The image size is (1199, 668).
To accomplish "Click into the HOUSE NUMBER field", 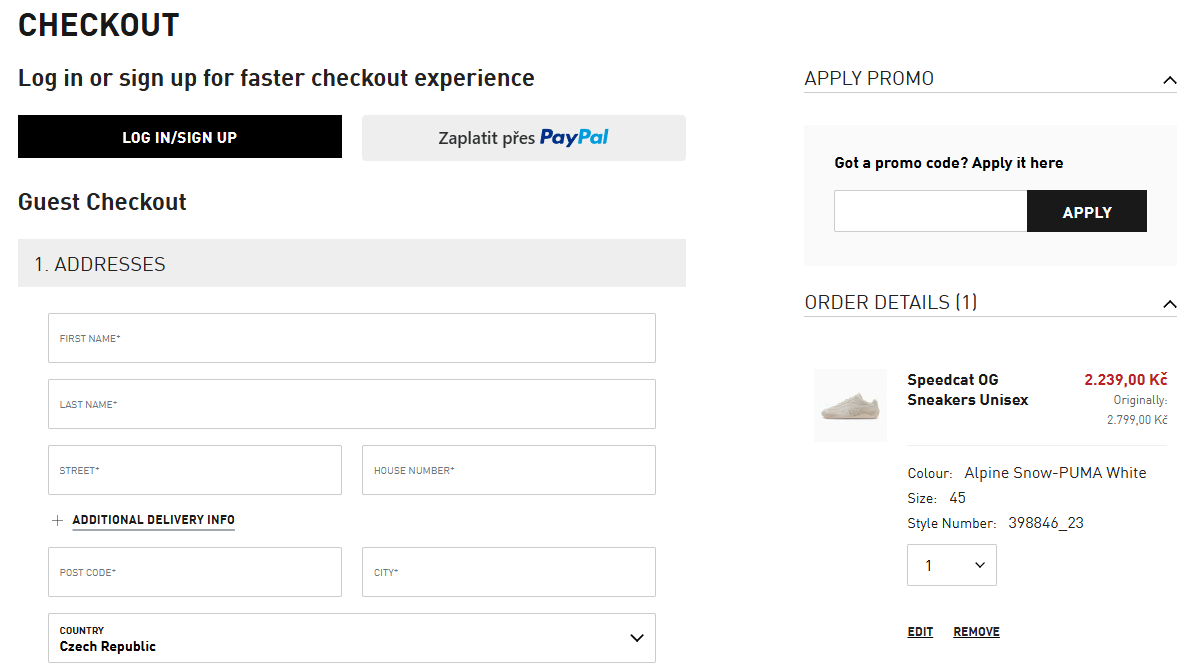I will pyautogui.click(x=508, y=470).
